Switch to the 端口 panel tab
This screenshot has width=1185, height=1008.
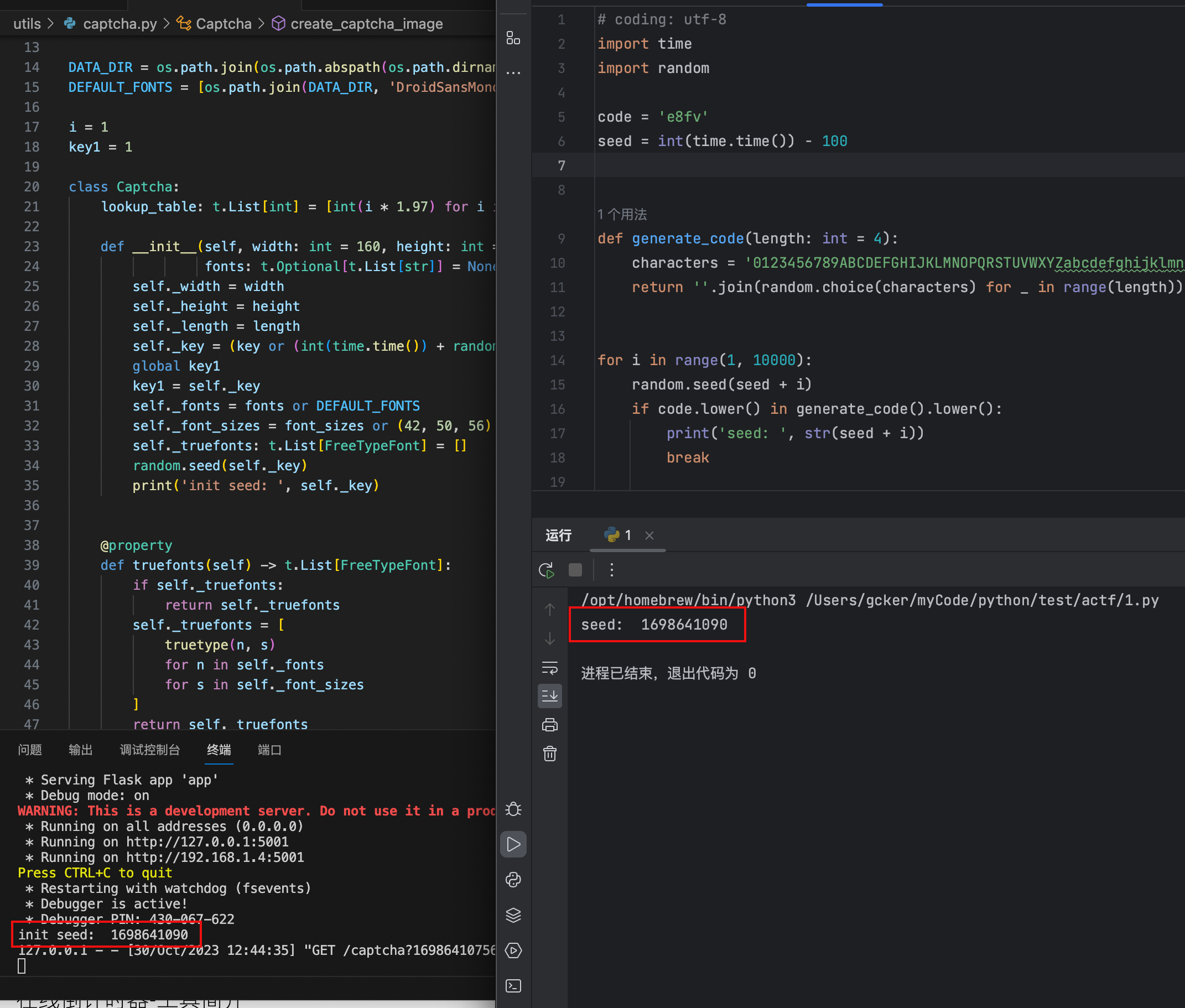[x=269, y=750]
